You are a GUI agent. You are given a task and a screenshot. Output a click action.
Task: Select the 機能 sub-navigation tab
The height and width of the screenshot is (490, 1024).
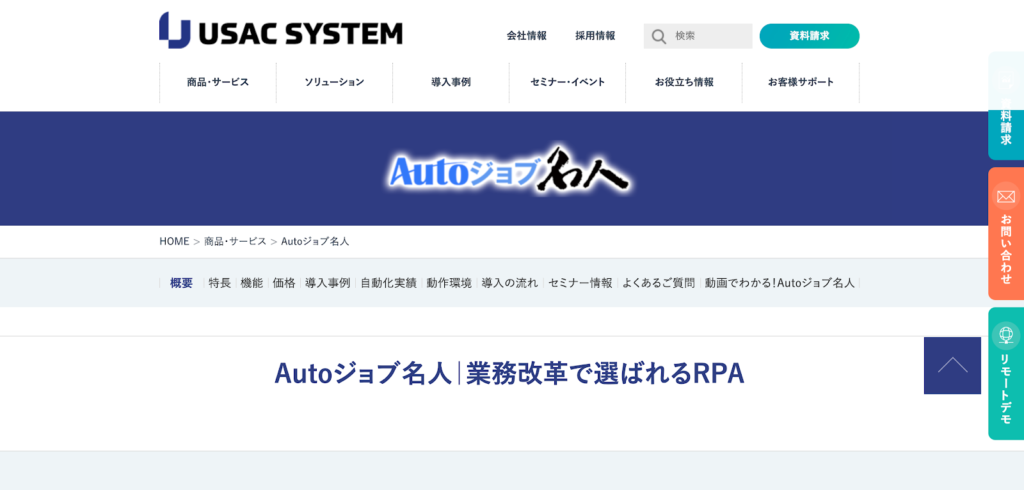pyautogui.click(x=251, y=283)
